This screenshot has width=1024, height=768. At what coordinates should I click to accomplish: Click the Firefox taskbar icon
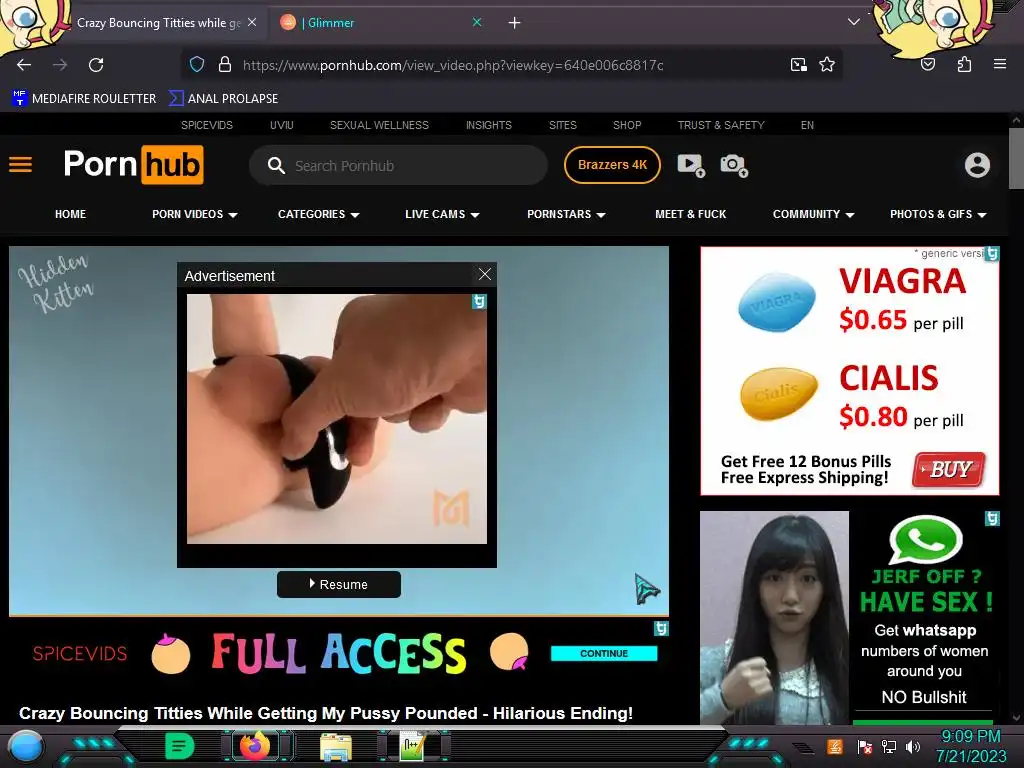click(255, 746)
